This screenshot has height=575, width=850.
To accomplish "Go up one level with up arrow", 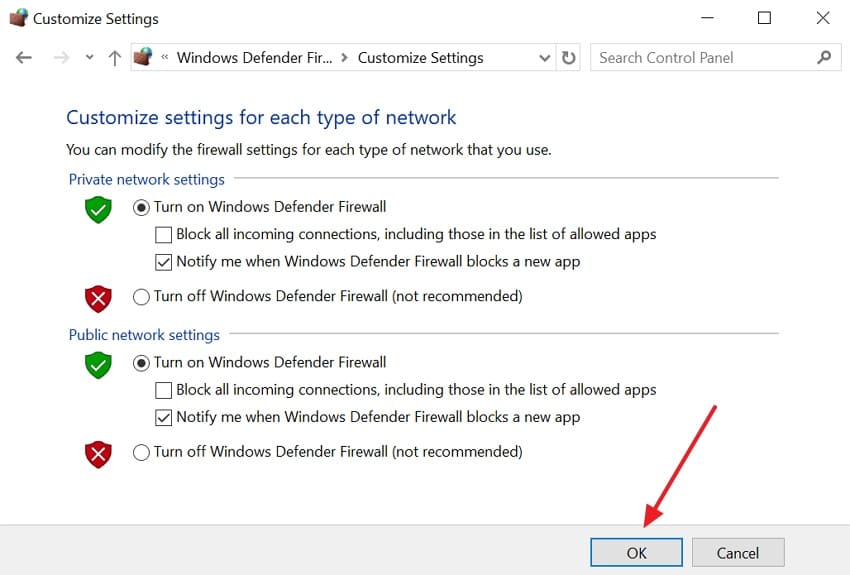I will pyautogui.click(x=114, y=57).
